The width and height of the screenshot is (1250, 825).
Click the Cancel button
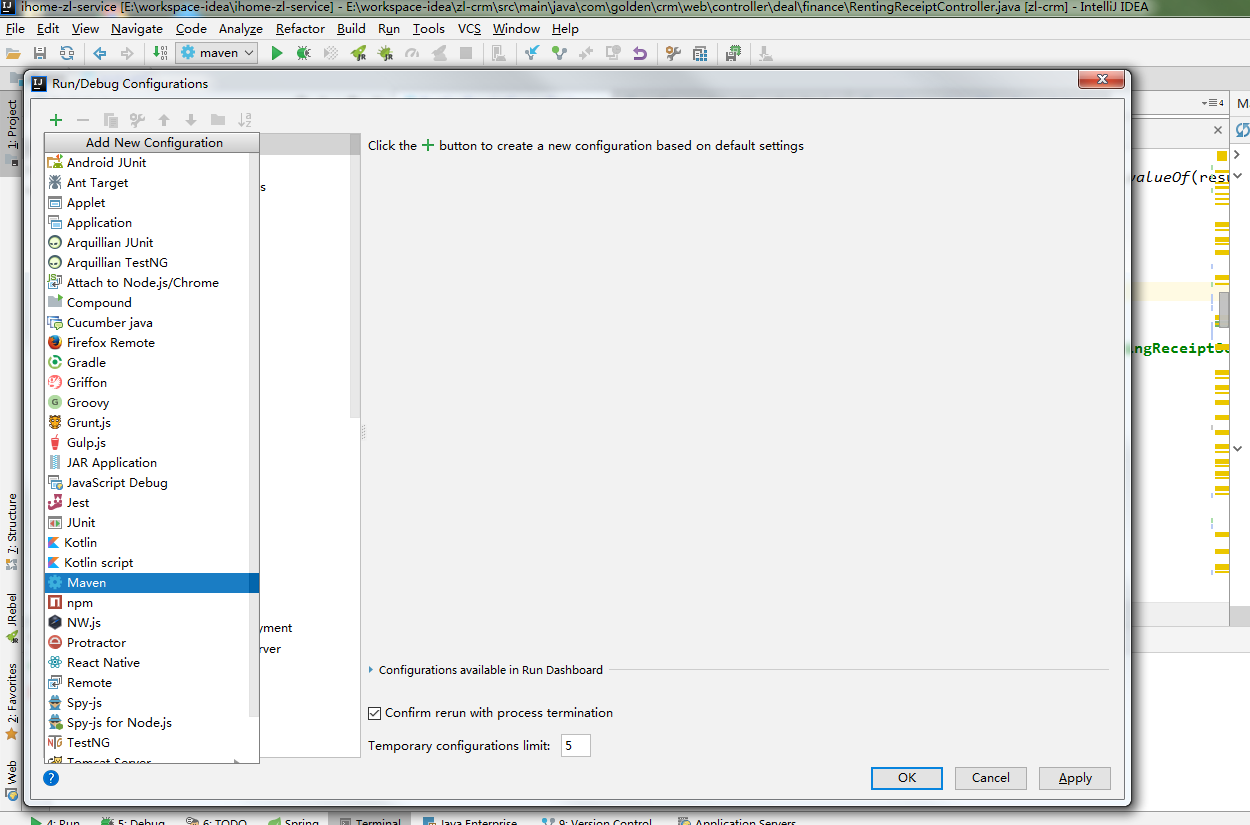point(990,777)
